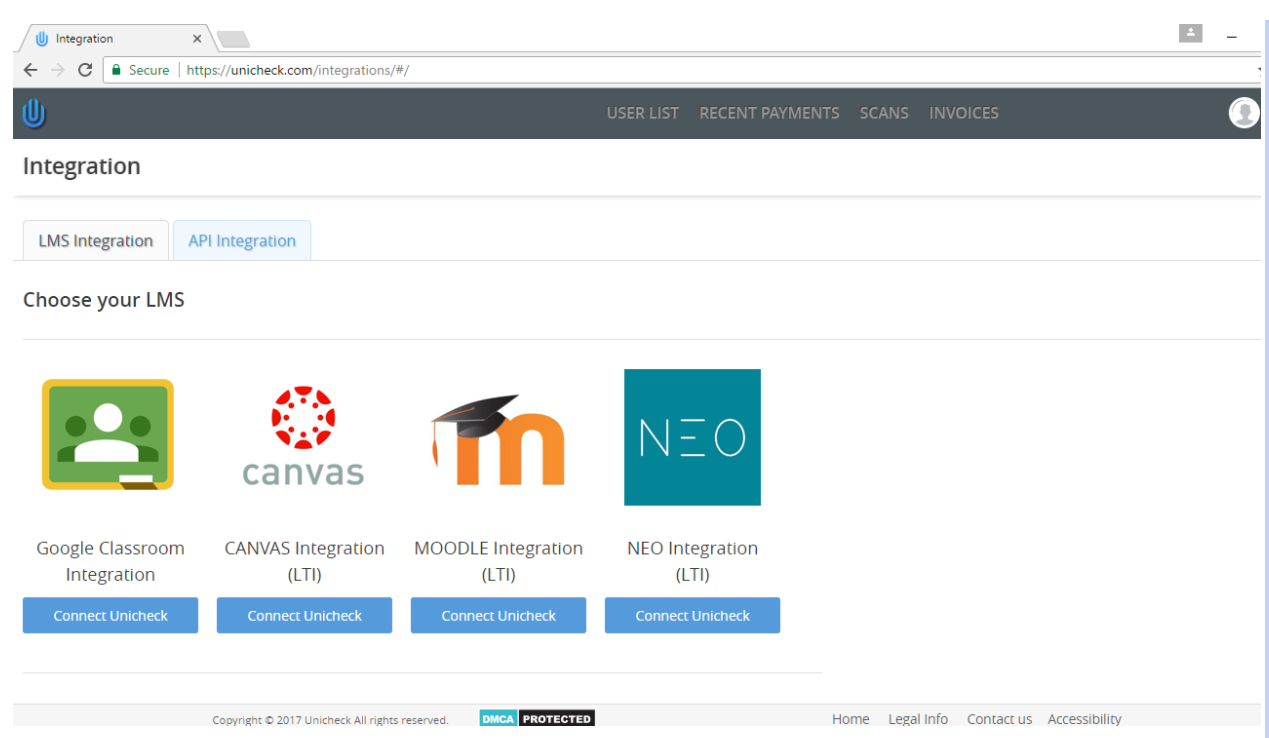Image resolution: width=1269 pixels, height=738 pixels.
Task: Open the Contact us footer link
Action: click(x=999, y=719)
